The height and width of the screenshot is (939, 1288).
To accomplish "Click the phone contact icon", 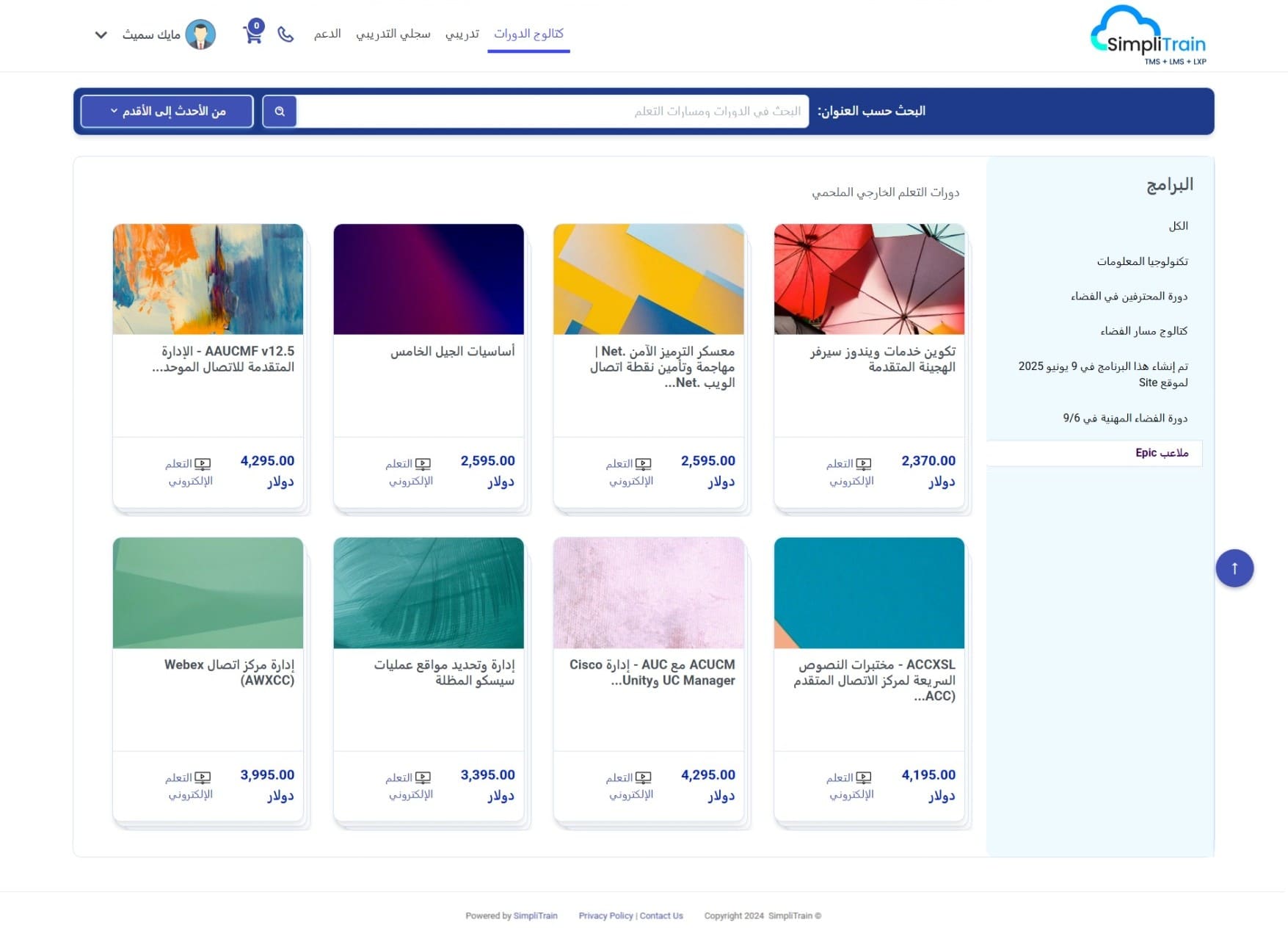I will pyautogui.click(x=285, y=35).
